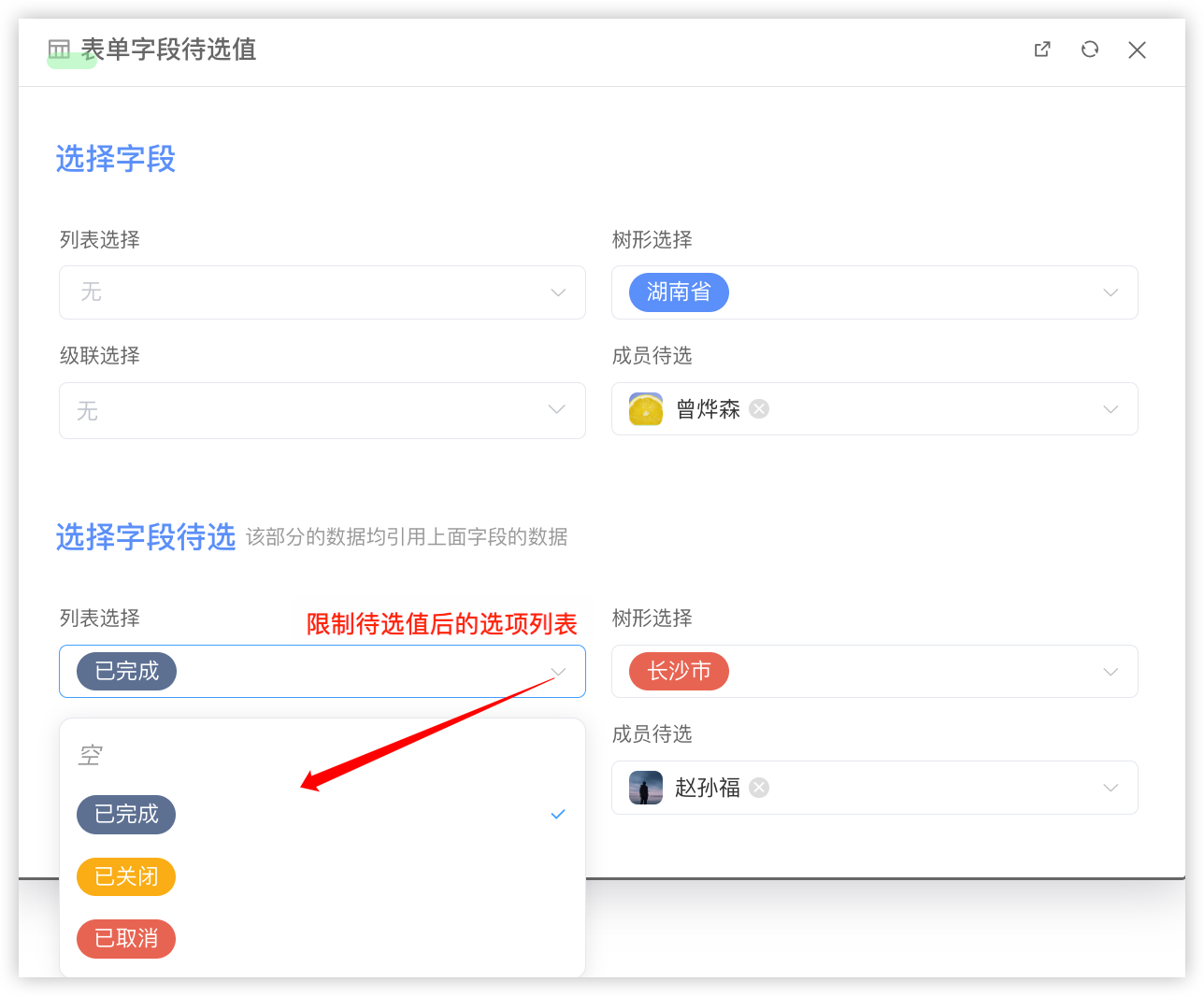The image size is (1204, 996).
Task: Expand the 级联选择 dropdown
Action: point(556,409)
